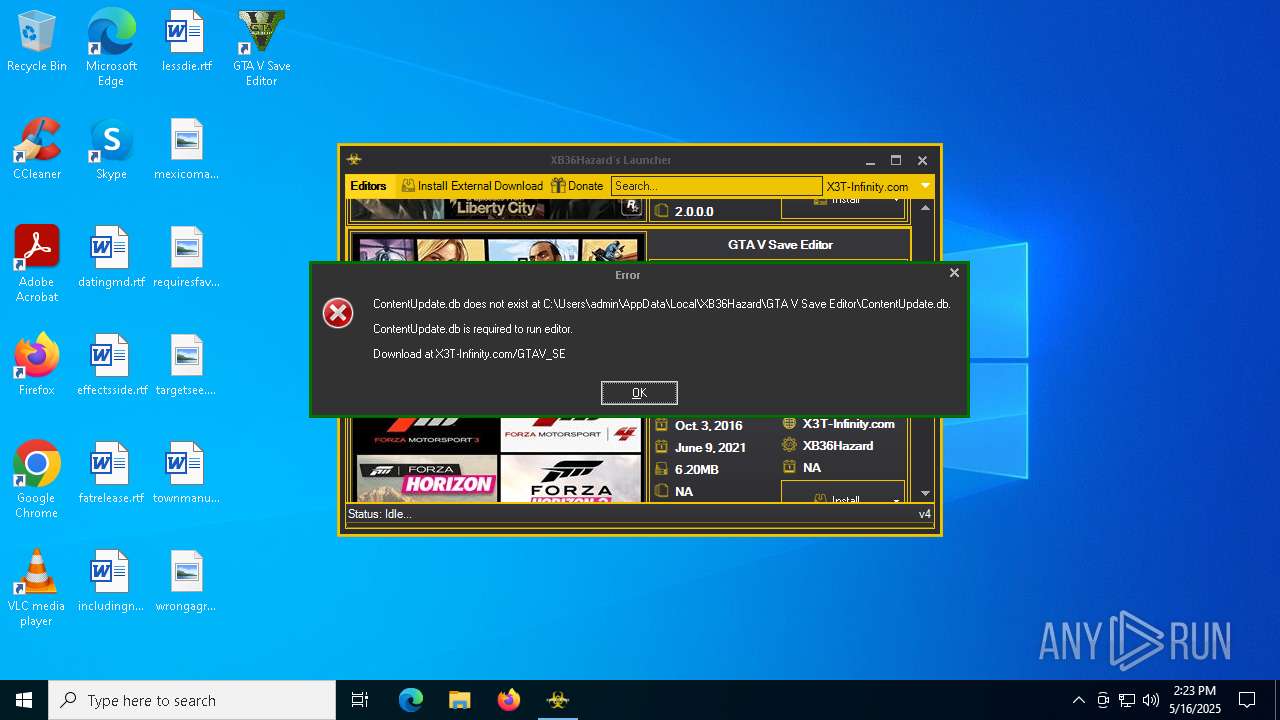Click the calendar icon beside Oct. 3, 2016

click(x=661, y=425)
